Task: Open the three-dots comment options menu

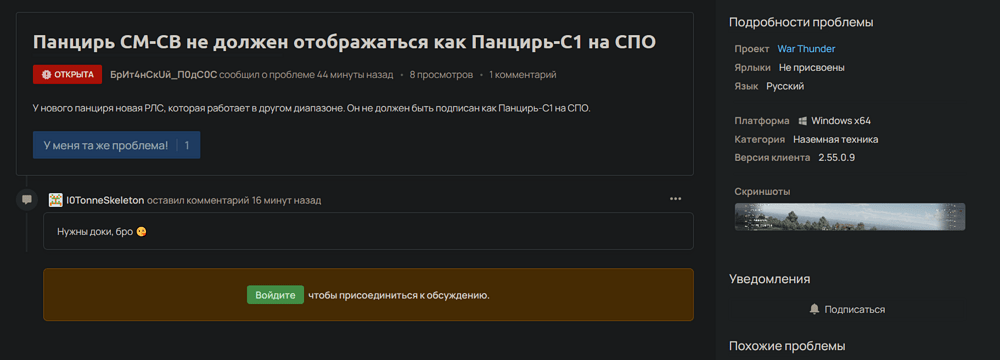Action: point(675,199)
